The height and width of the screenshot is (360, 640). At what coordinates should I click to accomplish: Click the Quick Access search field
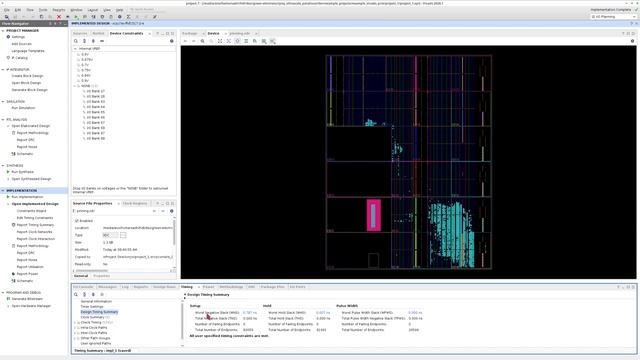pyautogui.click(x=146, y=10)
